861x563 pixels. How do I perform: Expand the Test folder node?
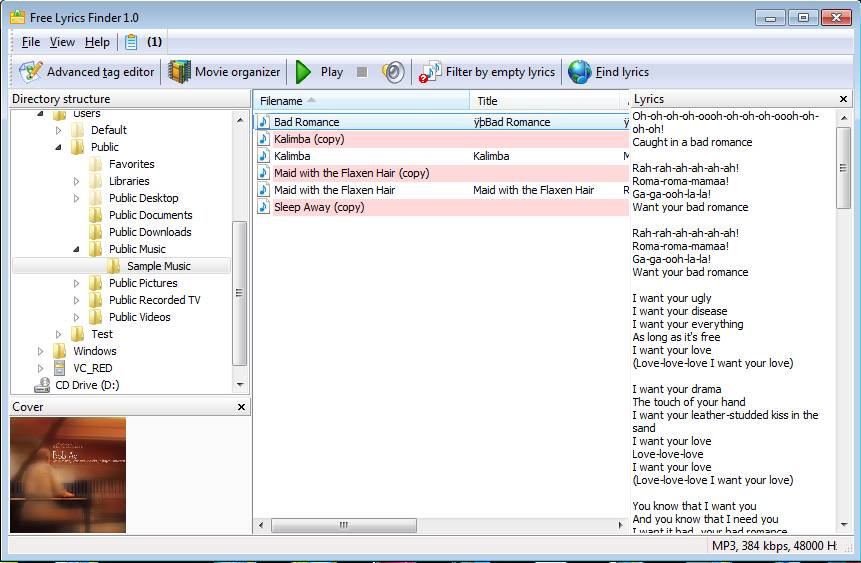(x=59, y=334)
